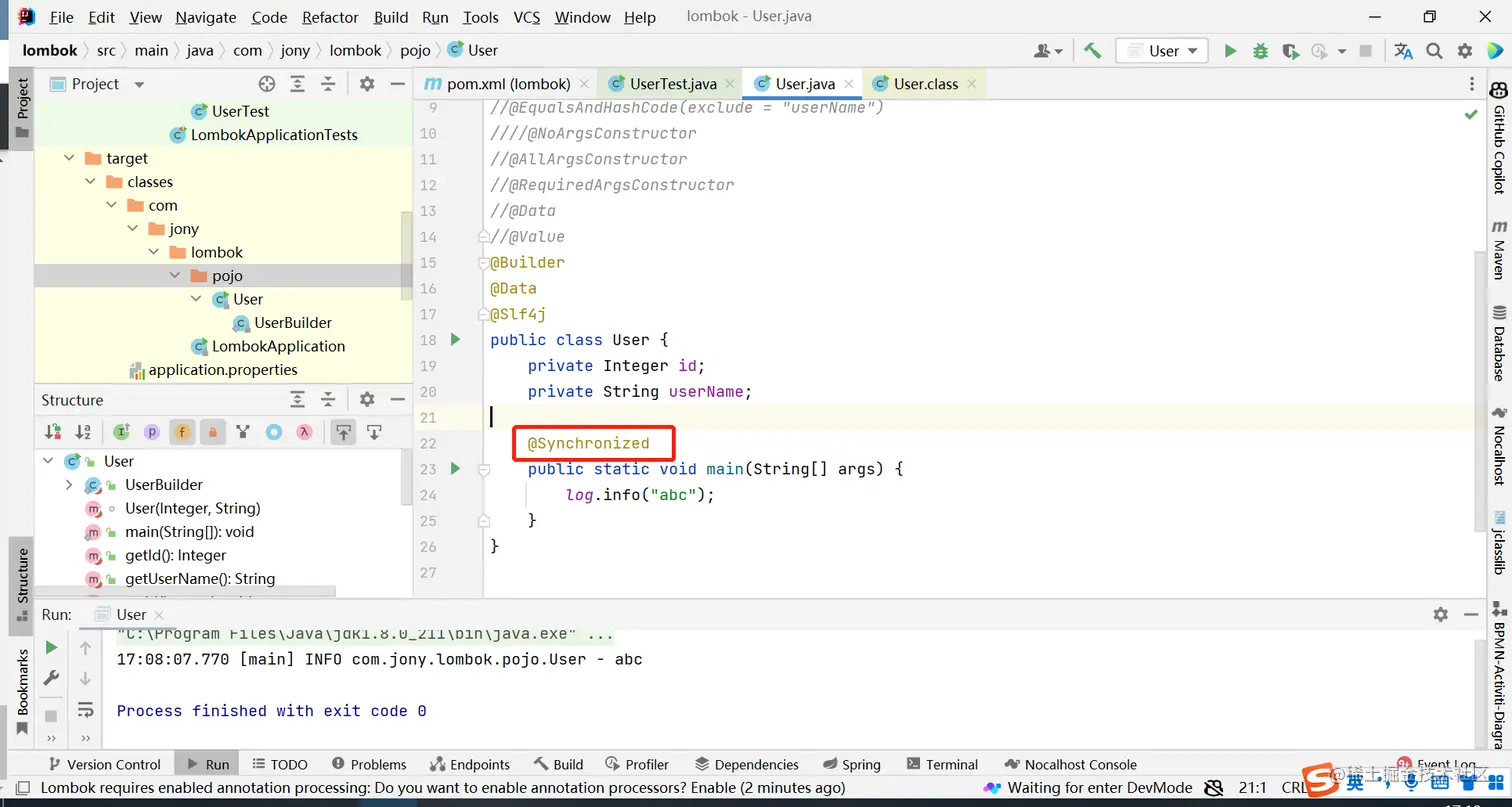Run class User from line 18 gutter
1512x807 pixels.
[x=455, y=340]
